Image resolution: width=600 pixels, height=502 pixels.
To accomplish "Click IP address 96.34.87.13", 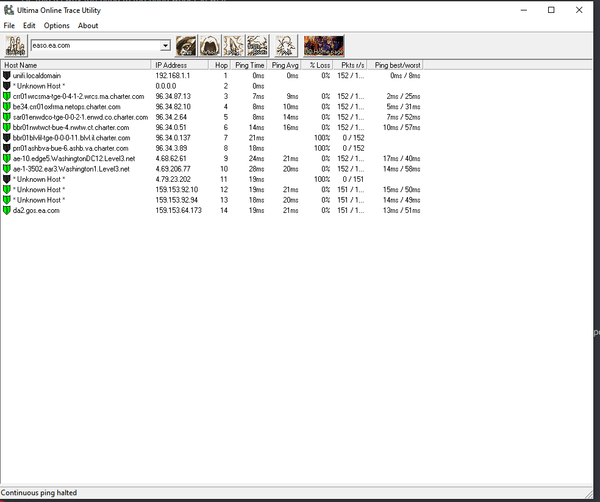I will click(173, 96).
